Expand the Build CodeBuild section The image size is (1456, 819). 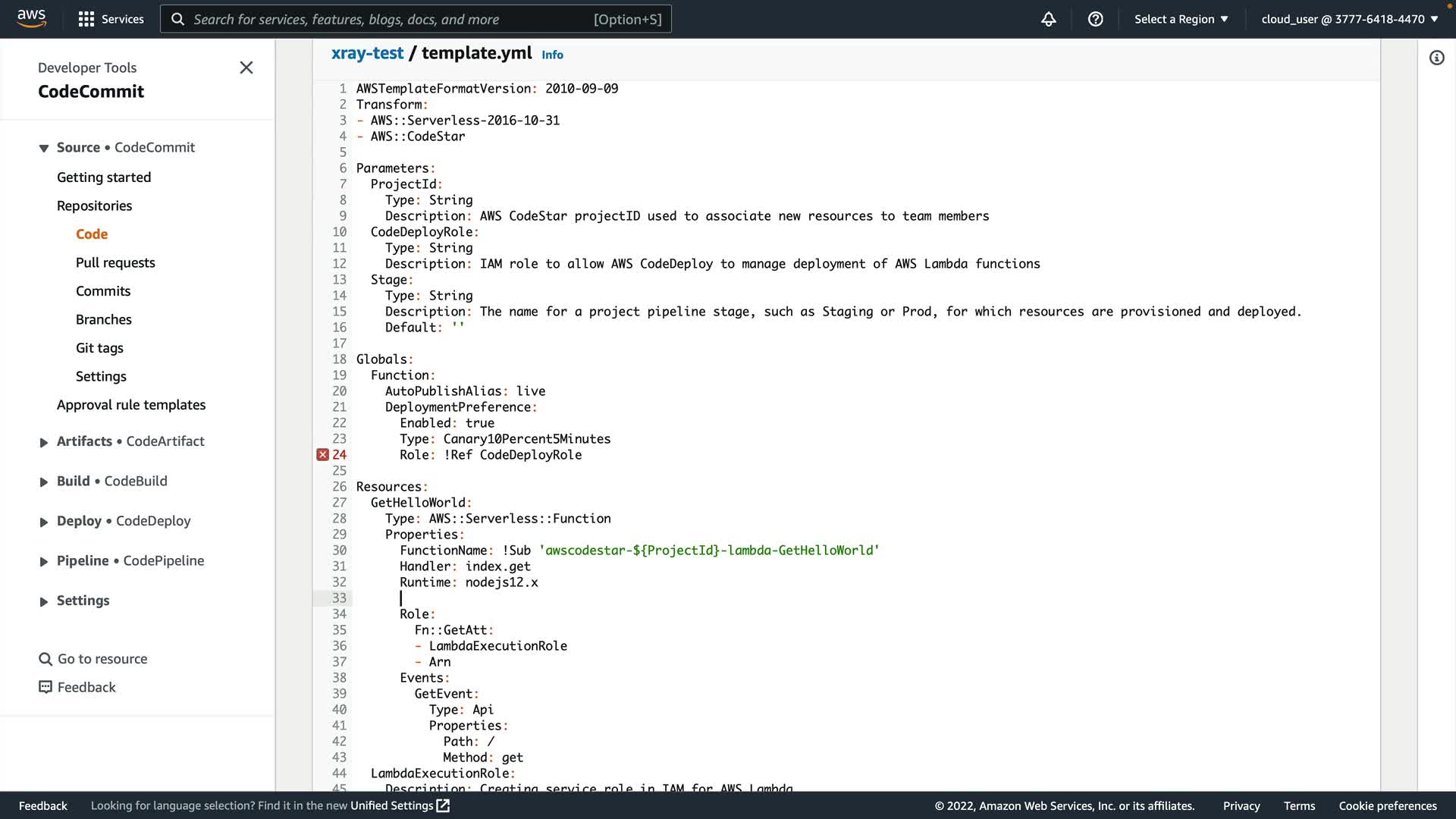(x=44, y=482)
